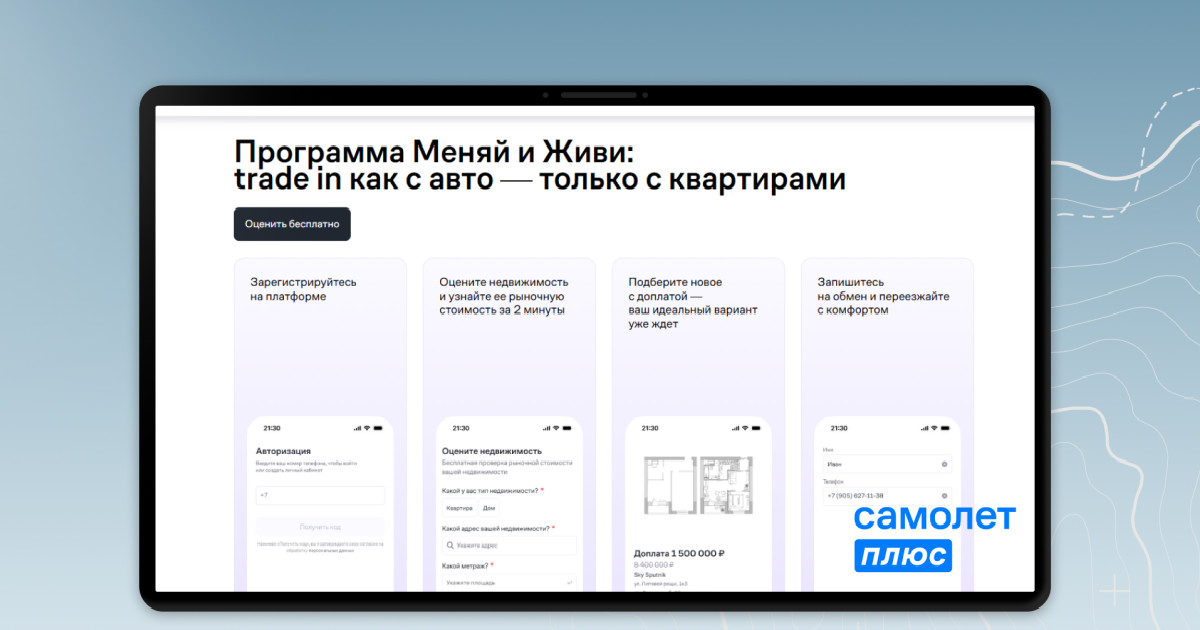Click the clear icon in the Телефон field
Image resolution: width=1200 pixels, height=630 pixels.
click(x=944, y=496)
